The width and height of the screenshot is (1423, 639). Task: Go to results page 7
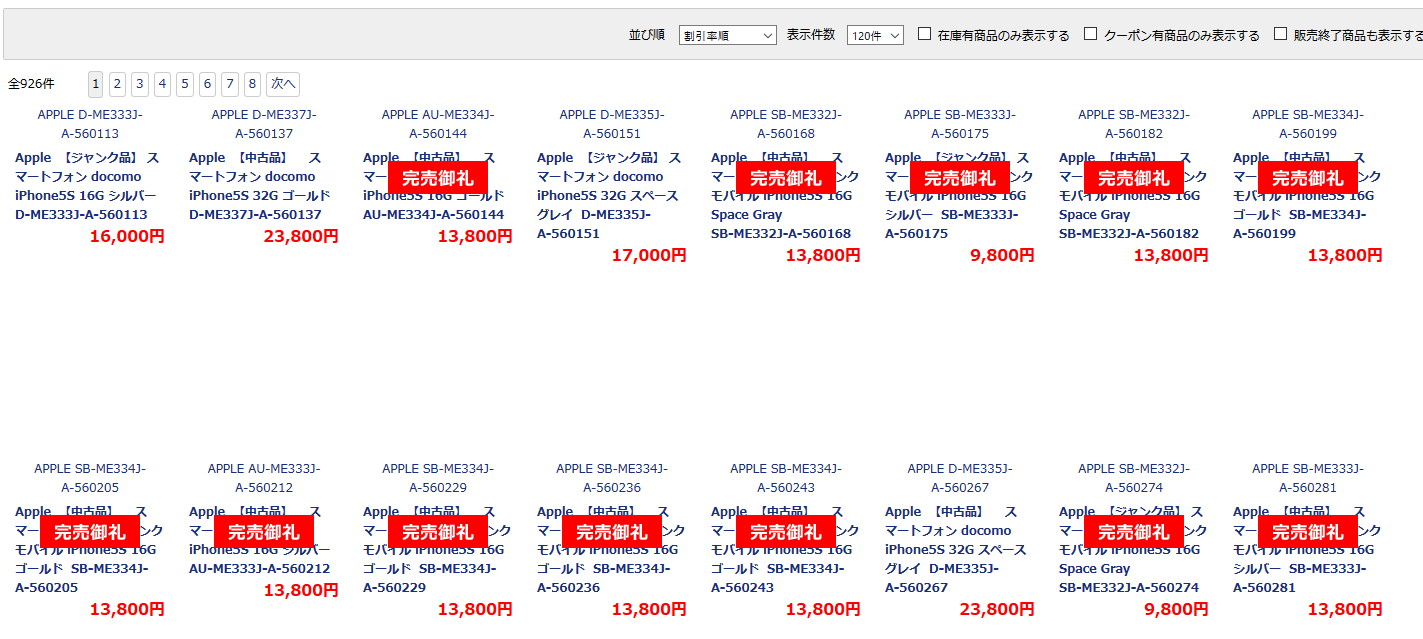(x=230, y=84)
